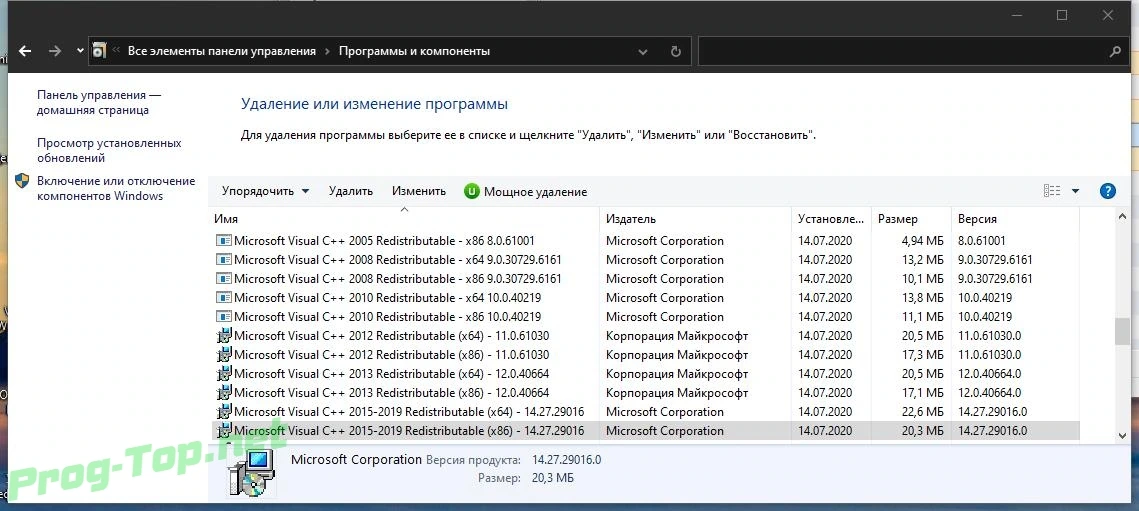Click icon of Visual C++ 2013 (x86) entry
The image size is (1139, 511).
(224, 392)
